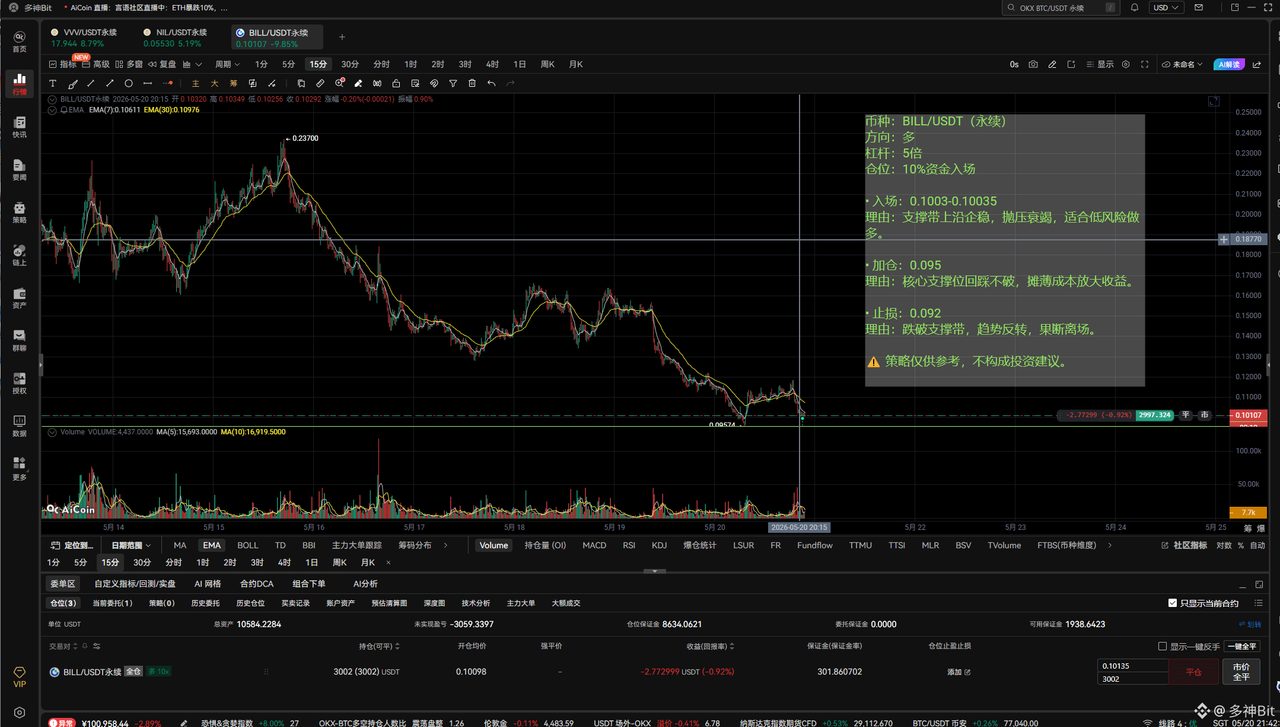Toggle 只显示当前合约 checkbox
The width and height of the screenshot is (1280, 727).
[1173, 603]
